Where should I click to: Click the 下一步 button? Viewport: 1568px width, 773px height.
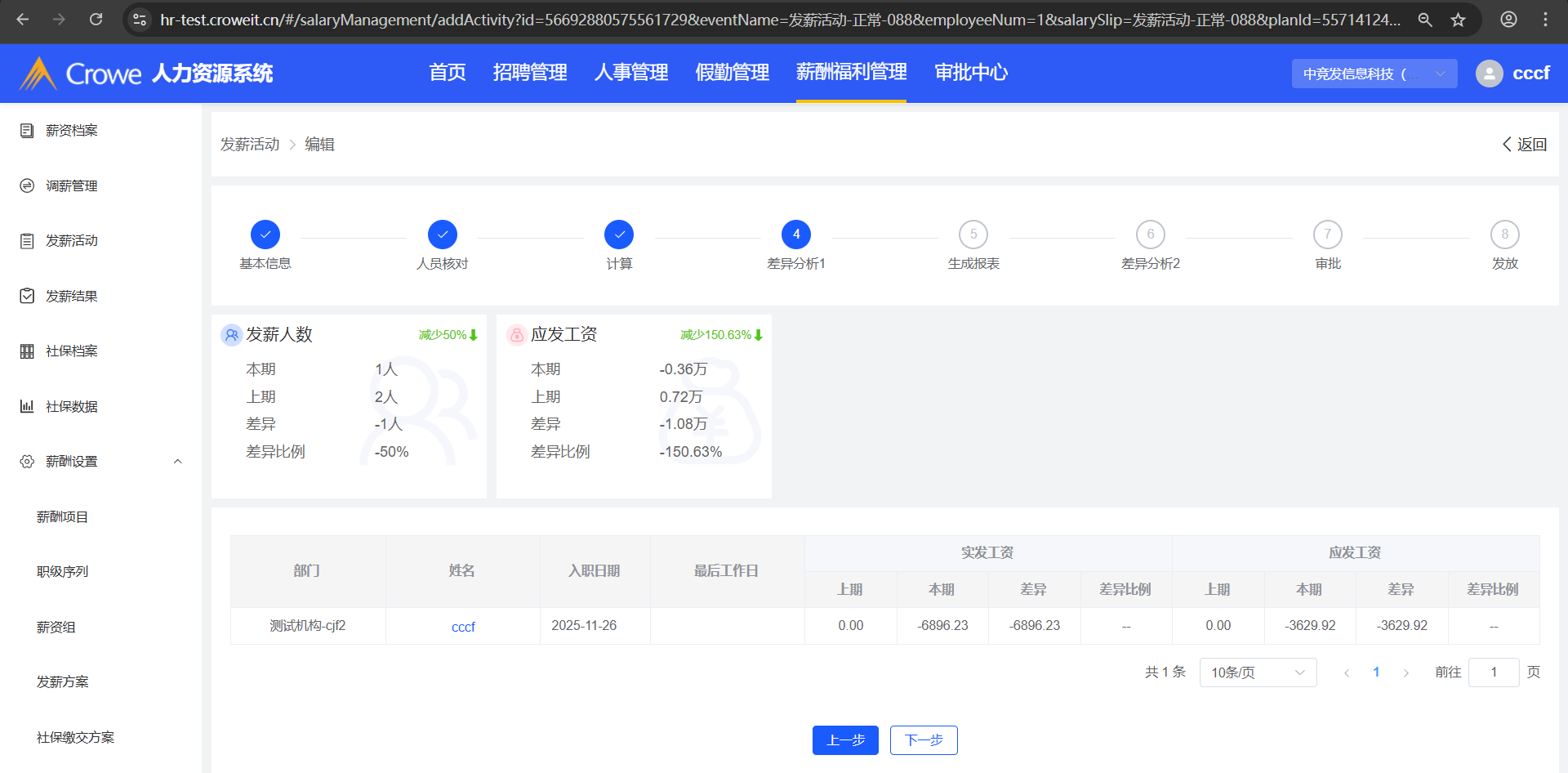point(924,740)
